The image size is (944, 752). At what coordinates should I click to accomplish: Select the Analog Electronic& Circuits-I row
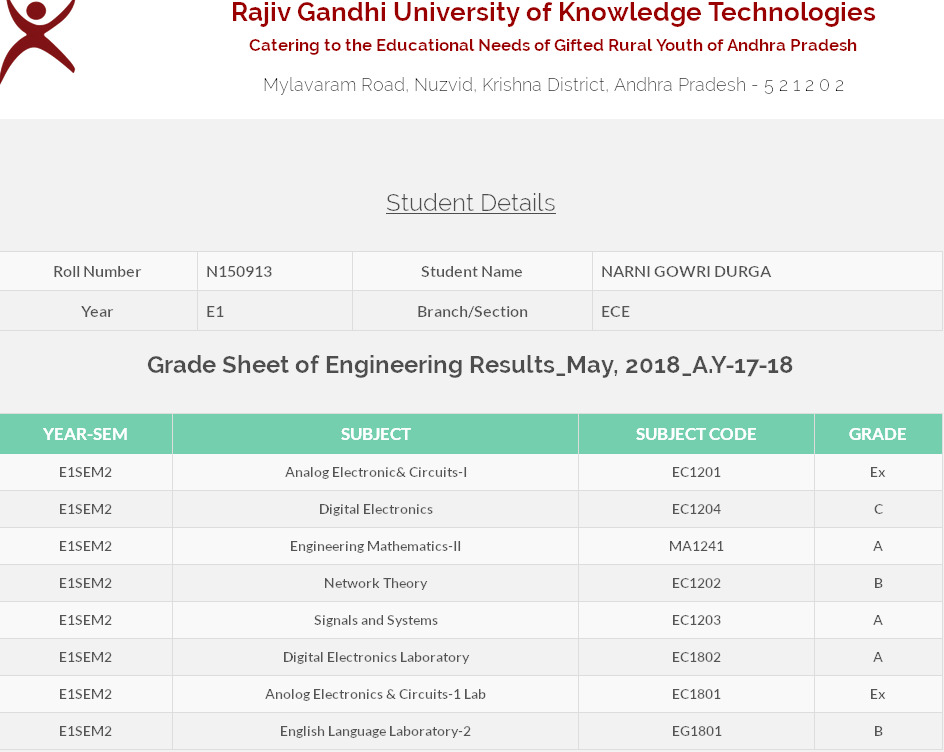(x=471, y=473)
